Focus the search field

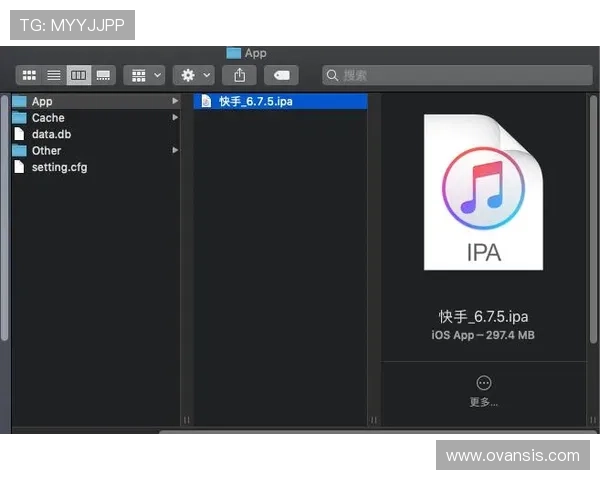tap(457, 75)
